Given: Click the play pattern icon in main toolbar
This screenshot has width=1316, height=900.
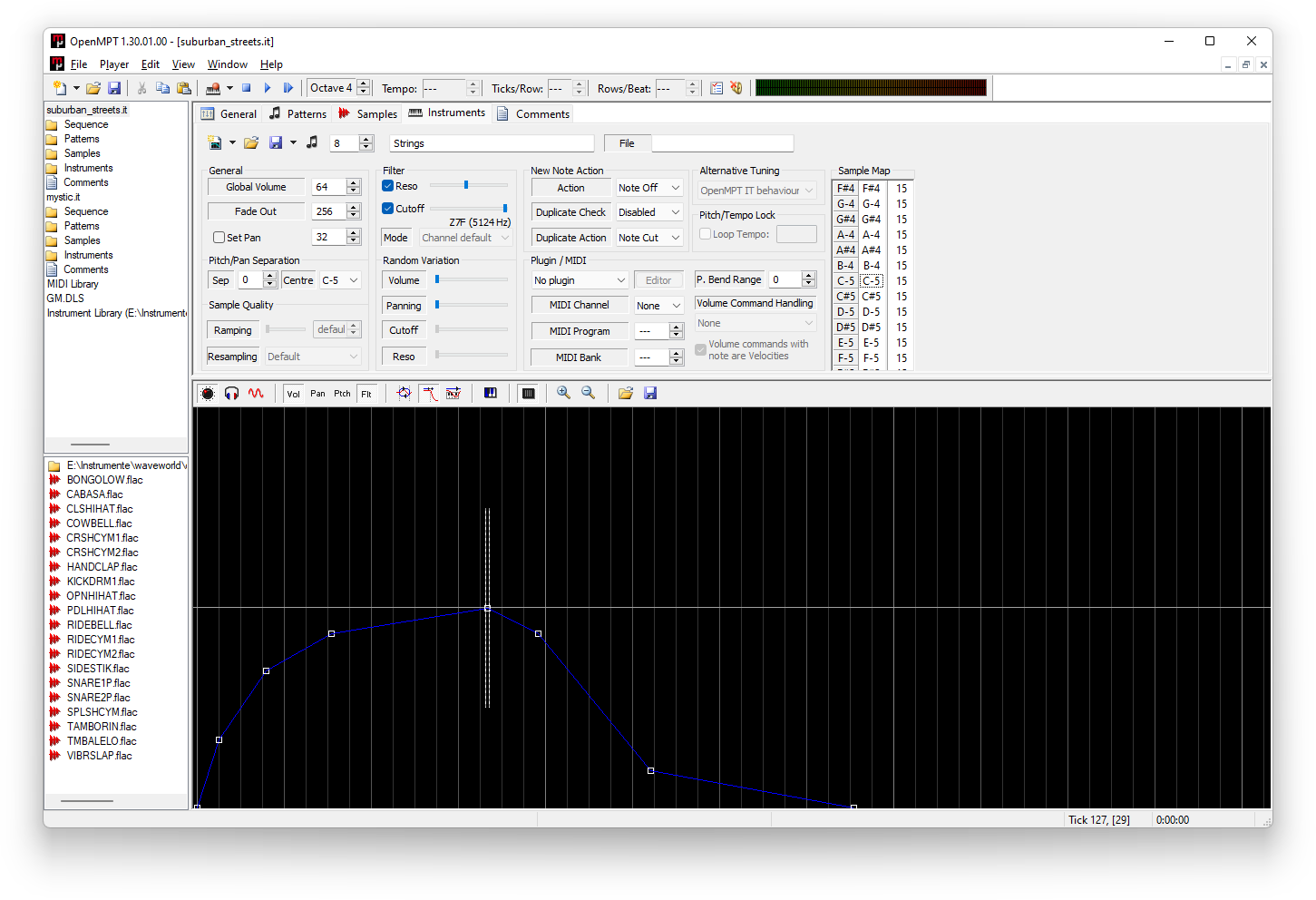Looking at the screenshot, I should 268,88.
